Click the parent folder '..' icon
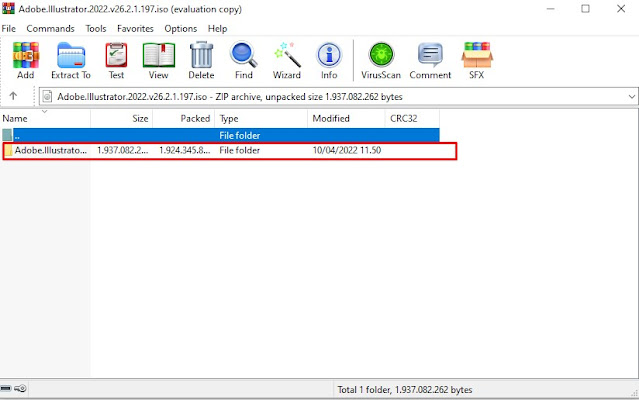The width and height of the screenshot is (639, 400). [7, 135]
